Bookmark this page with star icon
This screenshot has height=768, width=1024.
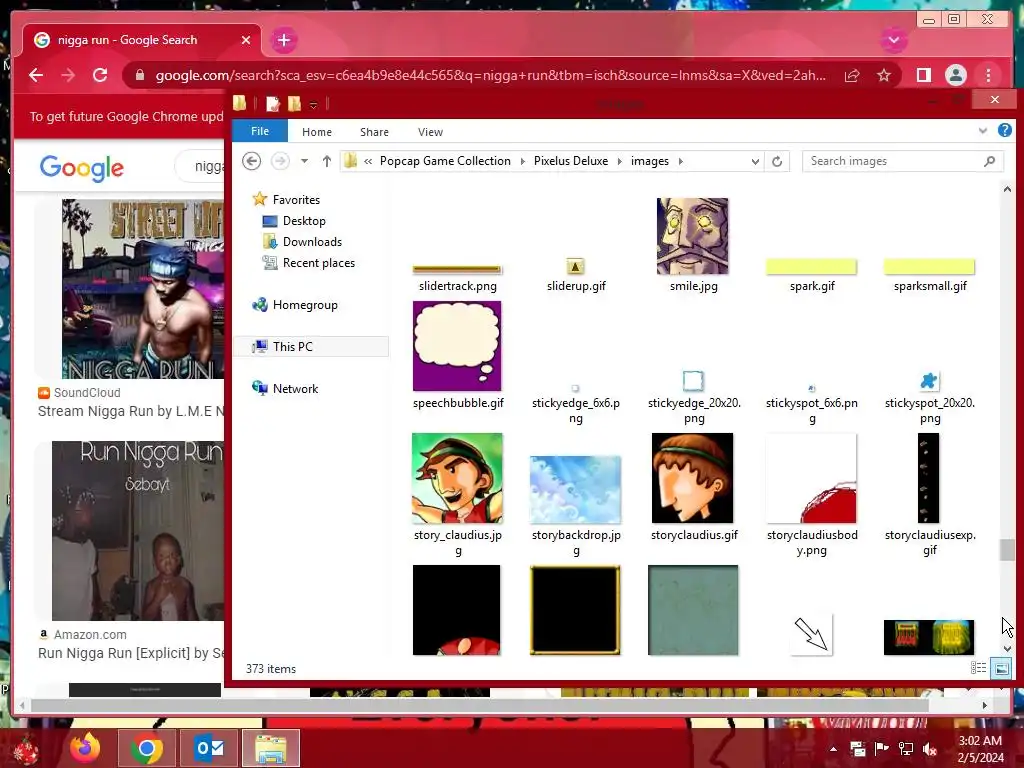tap(884, 75)
